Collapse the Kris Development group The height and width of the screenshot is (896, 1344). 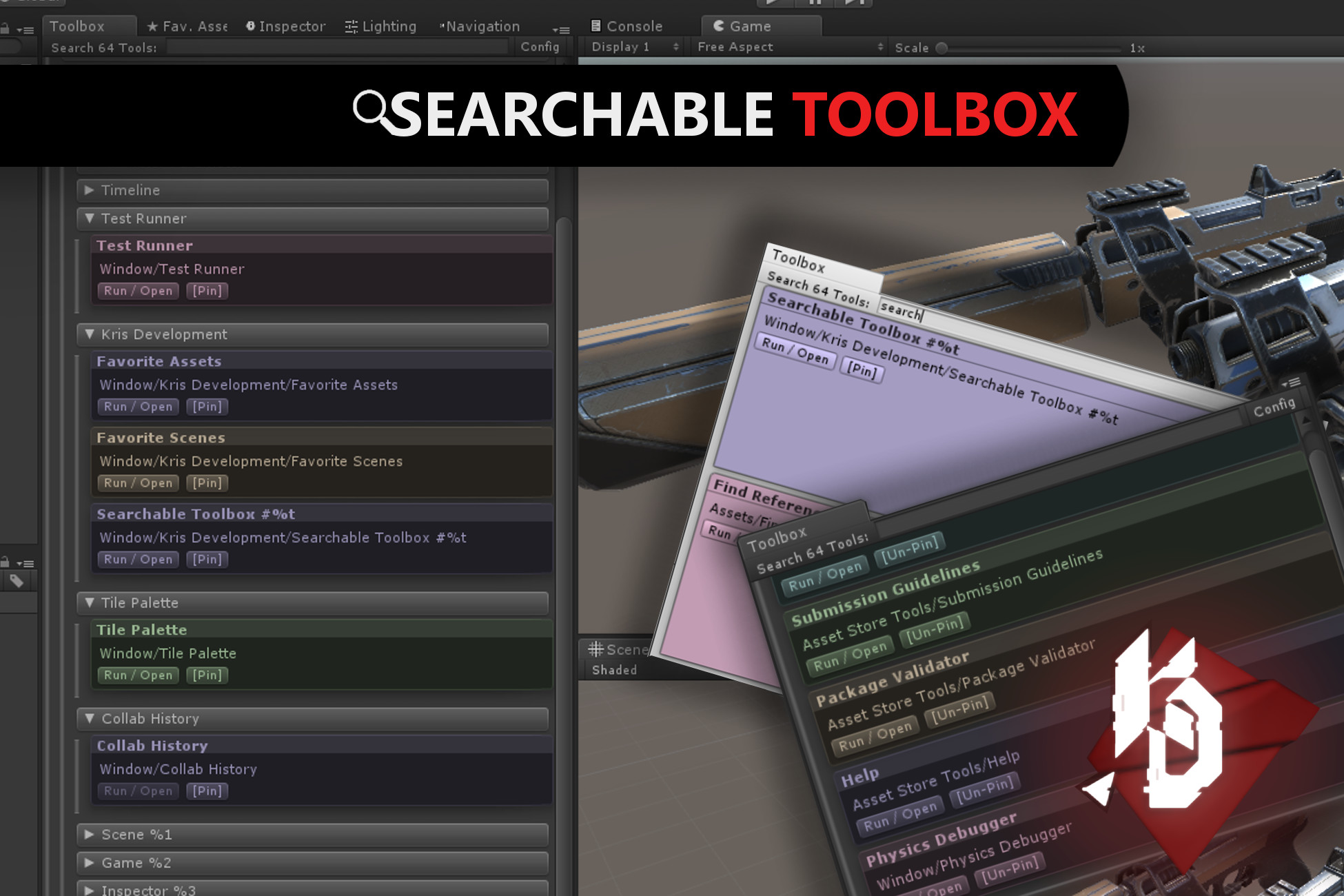pos(313,334)
